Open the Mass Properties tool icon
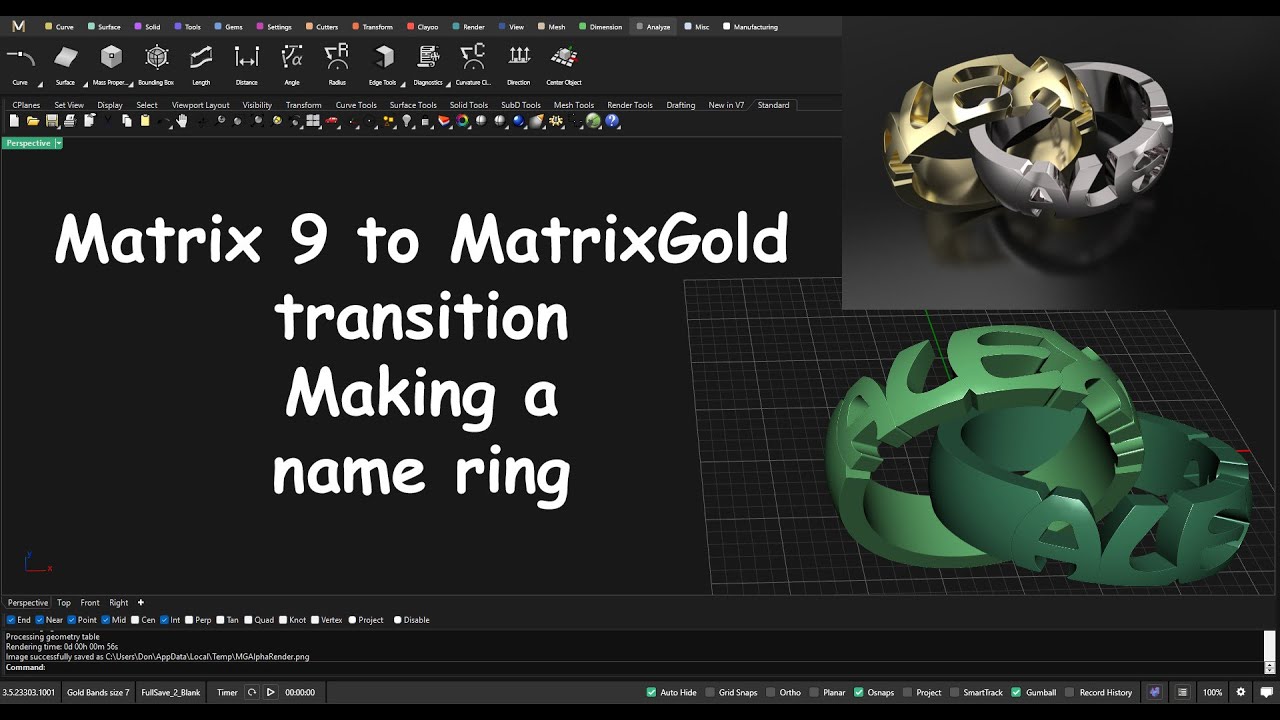 [111, 57]
